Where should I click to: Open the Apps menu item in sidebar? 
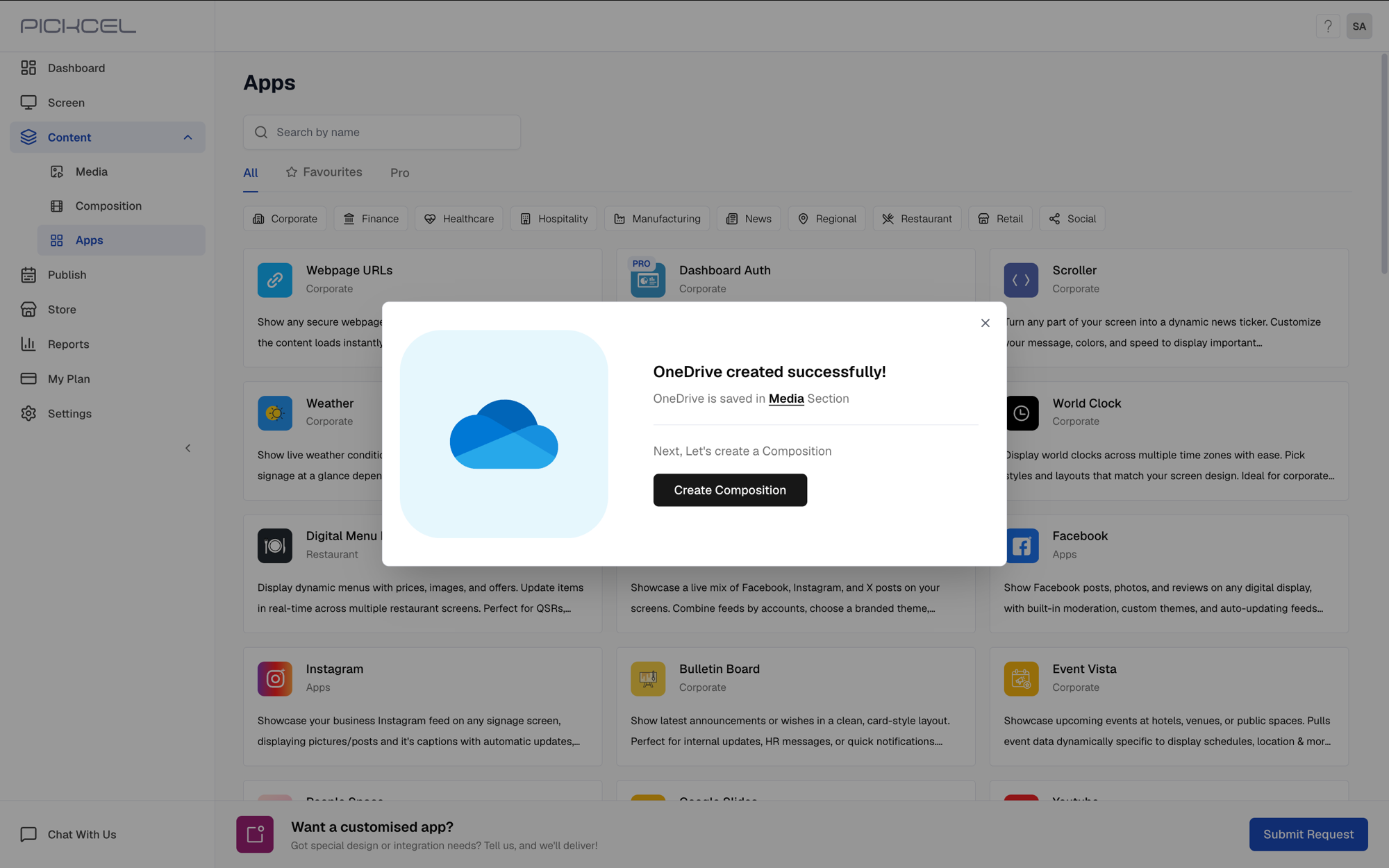pyautogui.click(x=122, y=240)
